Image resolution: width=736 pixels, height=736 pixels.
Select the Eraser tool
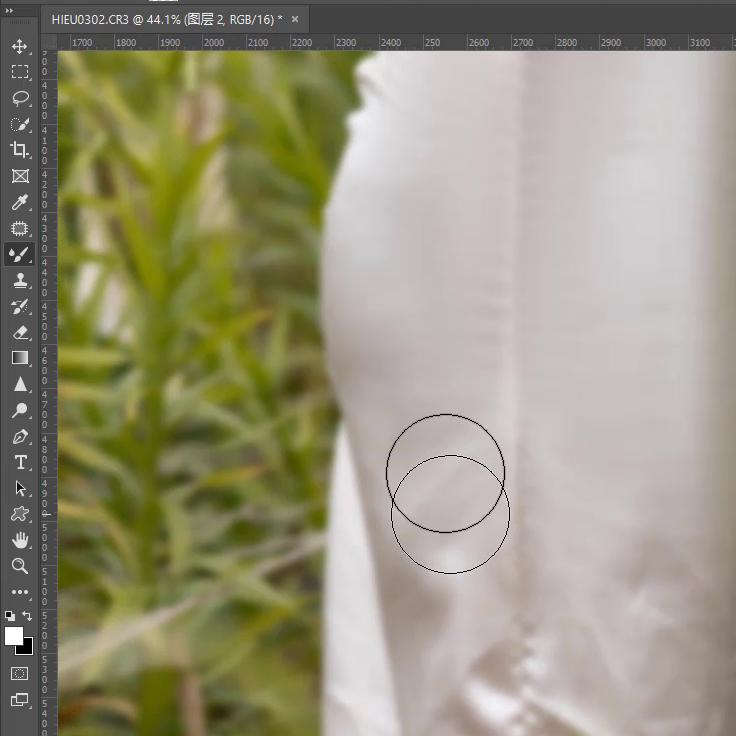[19, 332]
